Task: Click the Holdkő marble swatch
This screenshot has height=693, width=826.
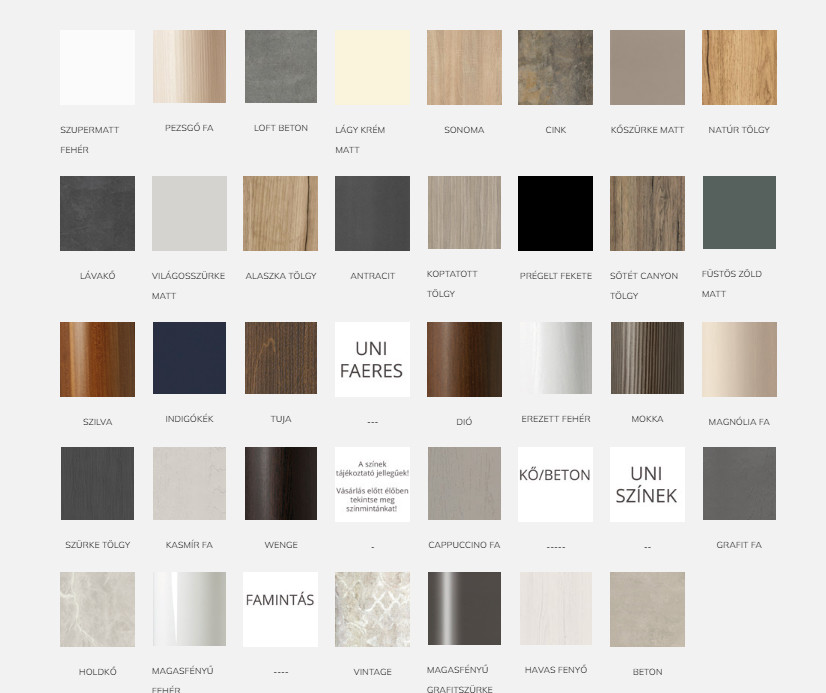Action: [97, 609]
